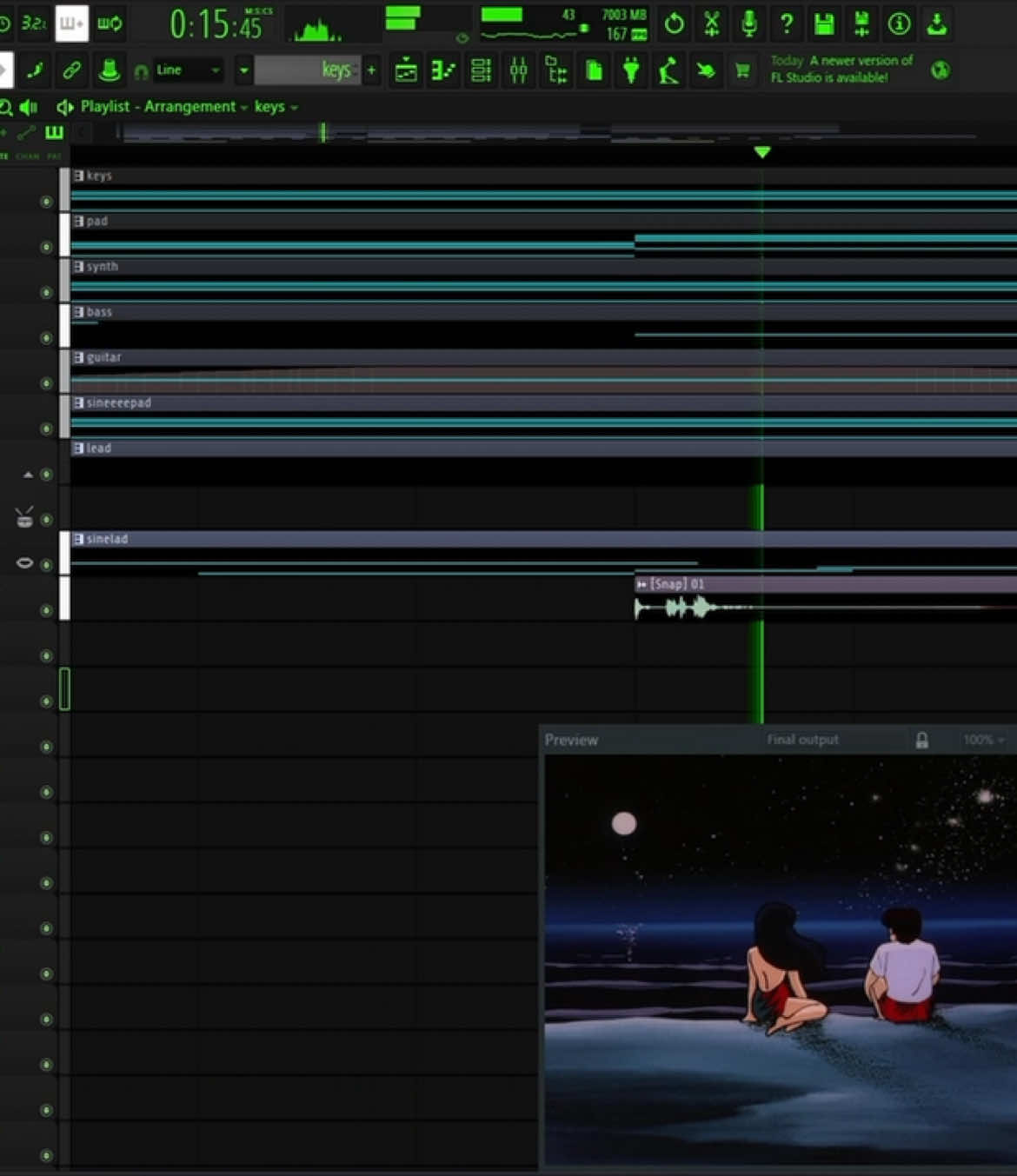Click the green playhead marker on the timeline

coord(762,152)
